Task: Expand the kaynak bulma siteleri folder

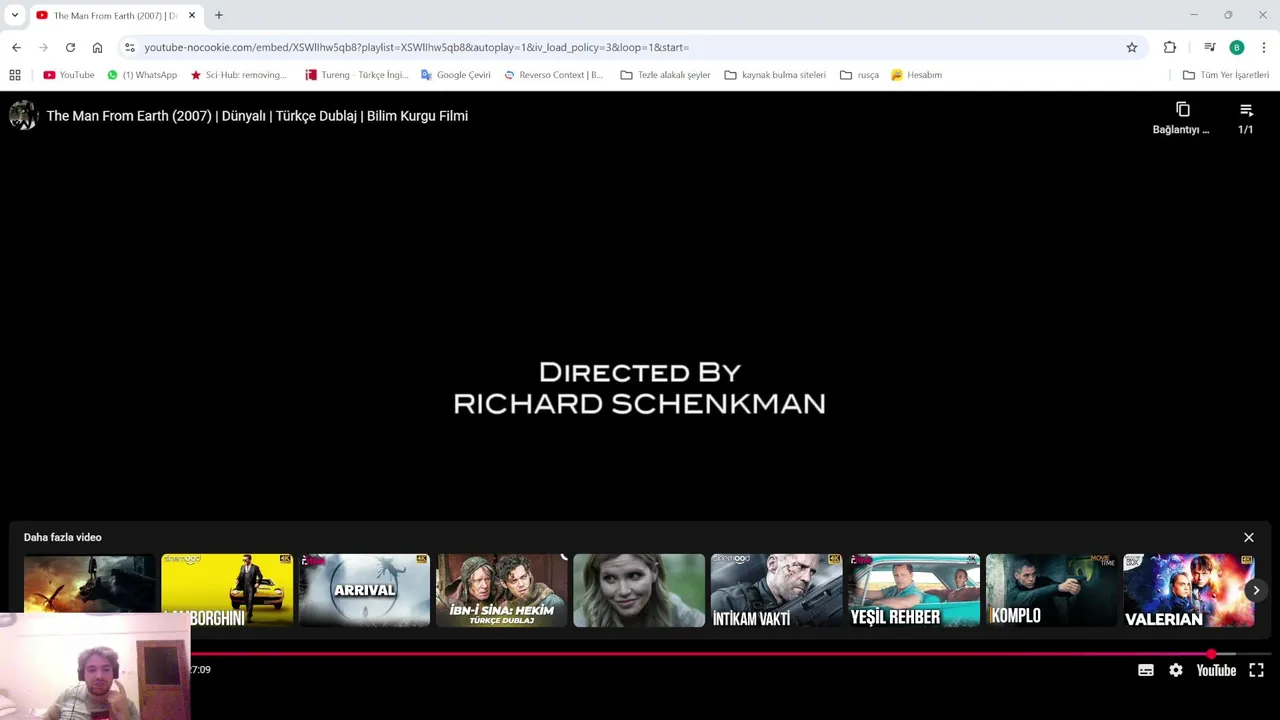Action: tap(775, 75)
